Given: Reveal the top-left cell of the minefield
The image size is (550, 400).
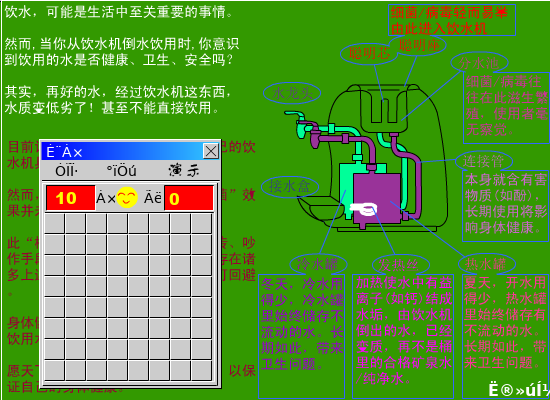Looking at the screenshot, I should 55,224.
